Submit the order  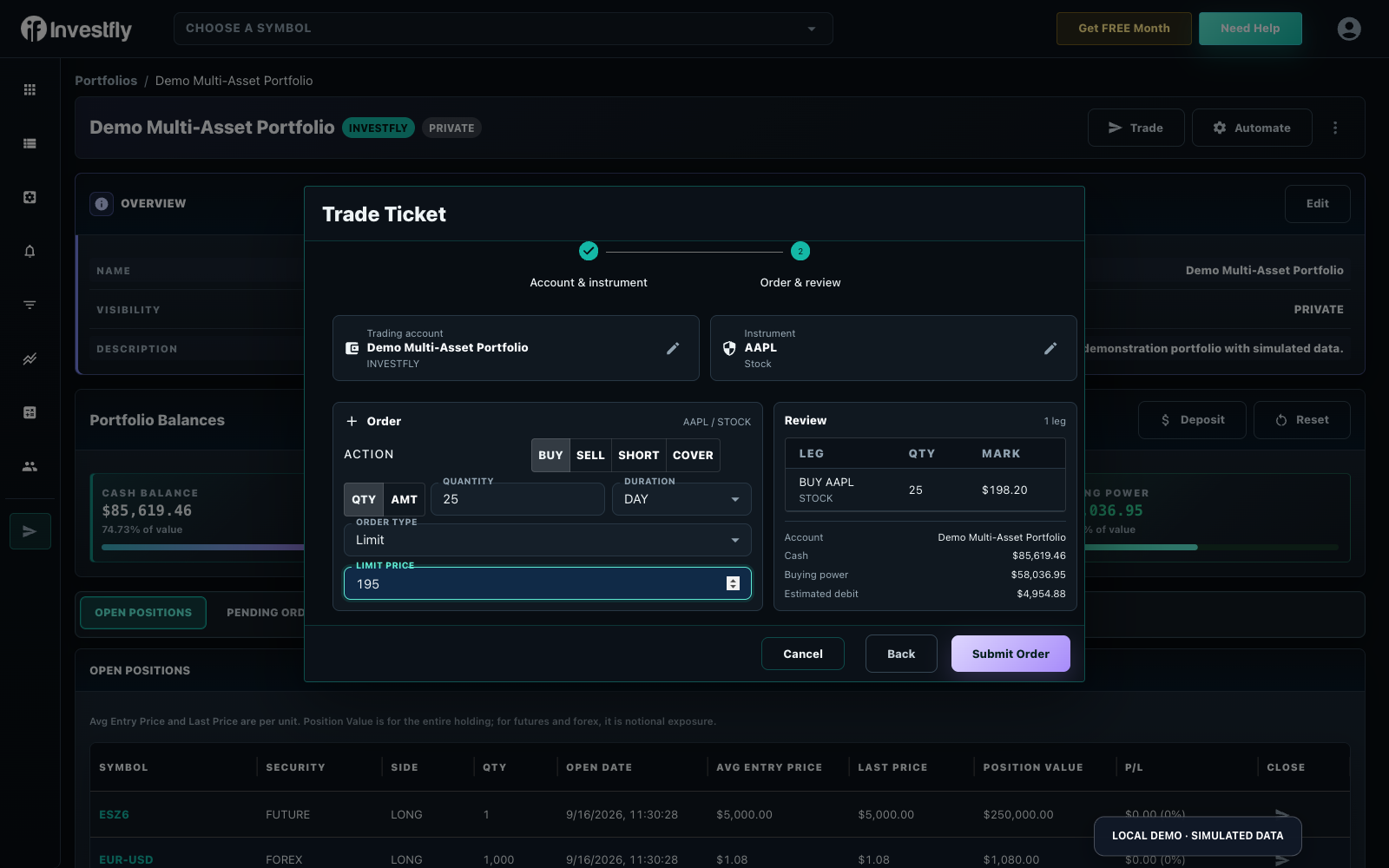pos(1010,654)
